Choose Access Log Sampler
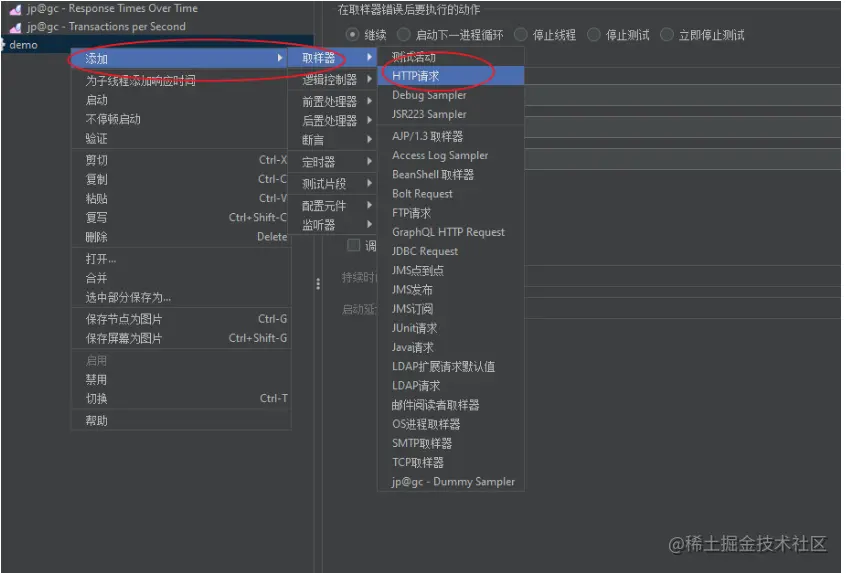The width and height of the screenshot is (846, 573). [x=451, y=155]
